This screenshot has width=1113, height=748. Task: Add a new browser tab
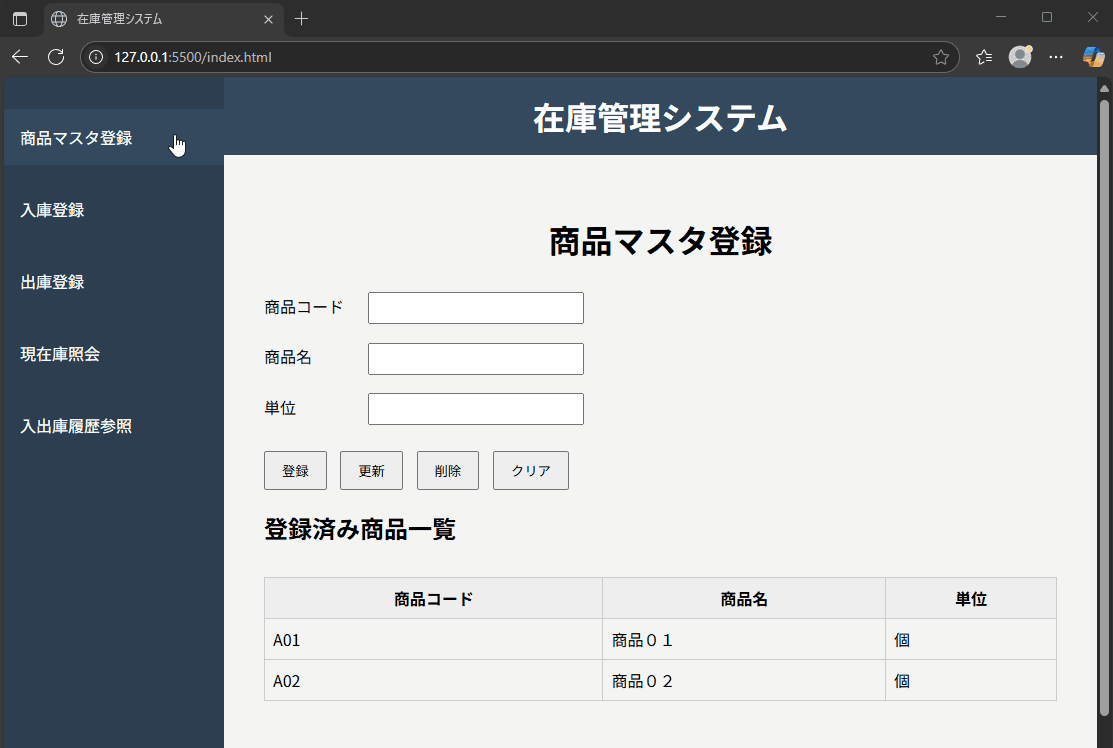point(302,19)
